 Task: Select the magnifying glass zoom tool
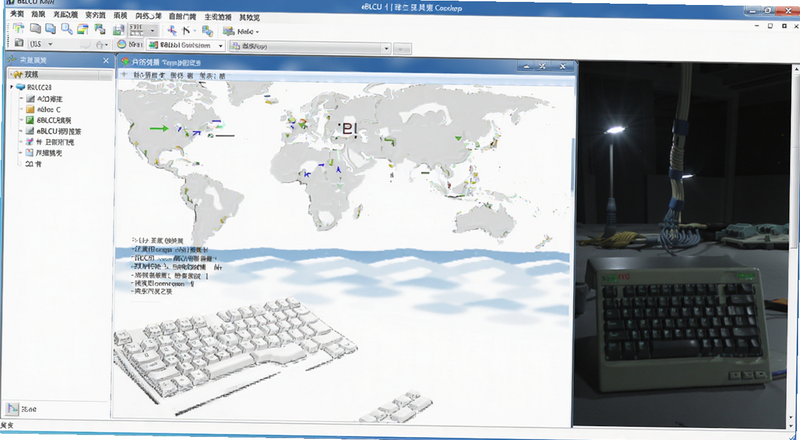point(66,29)
